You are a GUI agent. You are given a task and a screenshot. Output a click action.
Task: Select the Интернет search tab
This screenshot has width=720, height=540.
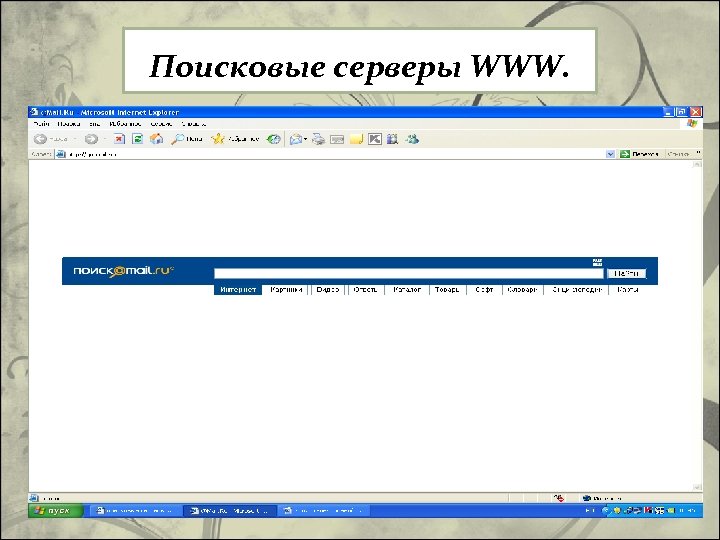tap(238, 290)
